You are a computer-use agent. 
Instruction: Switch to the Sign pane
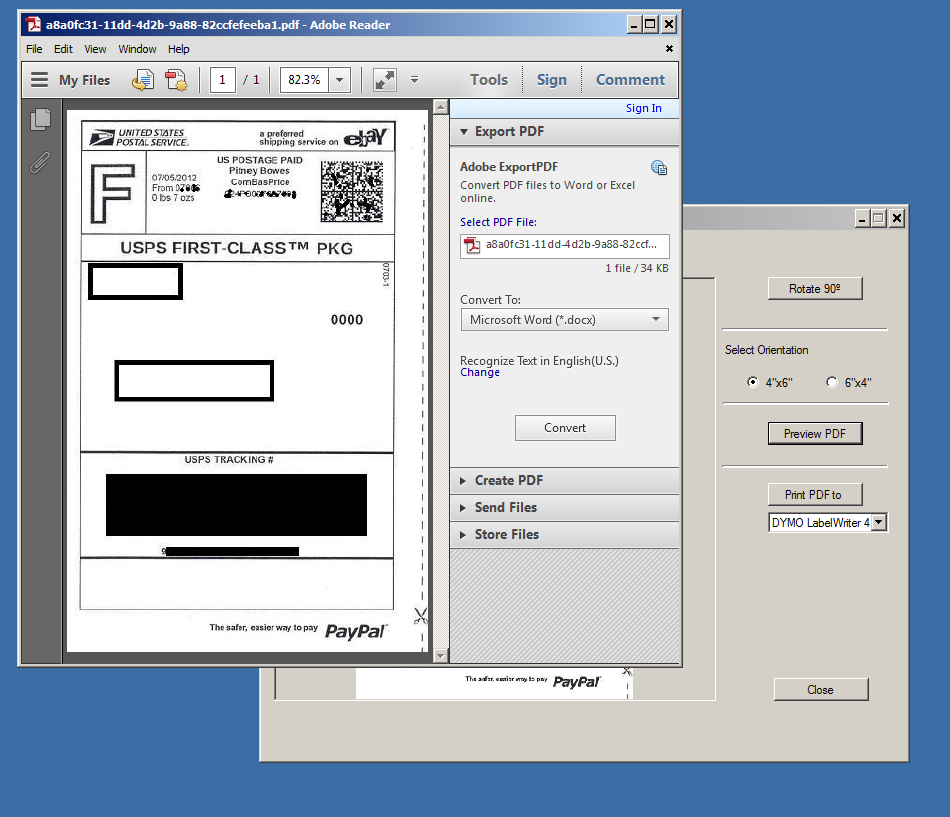pyautogui.click(x=552, y=80)
